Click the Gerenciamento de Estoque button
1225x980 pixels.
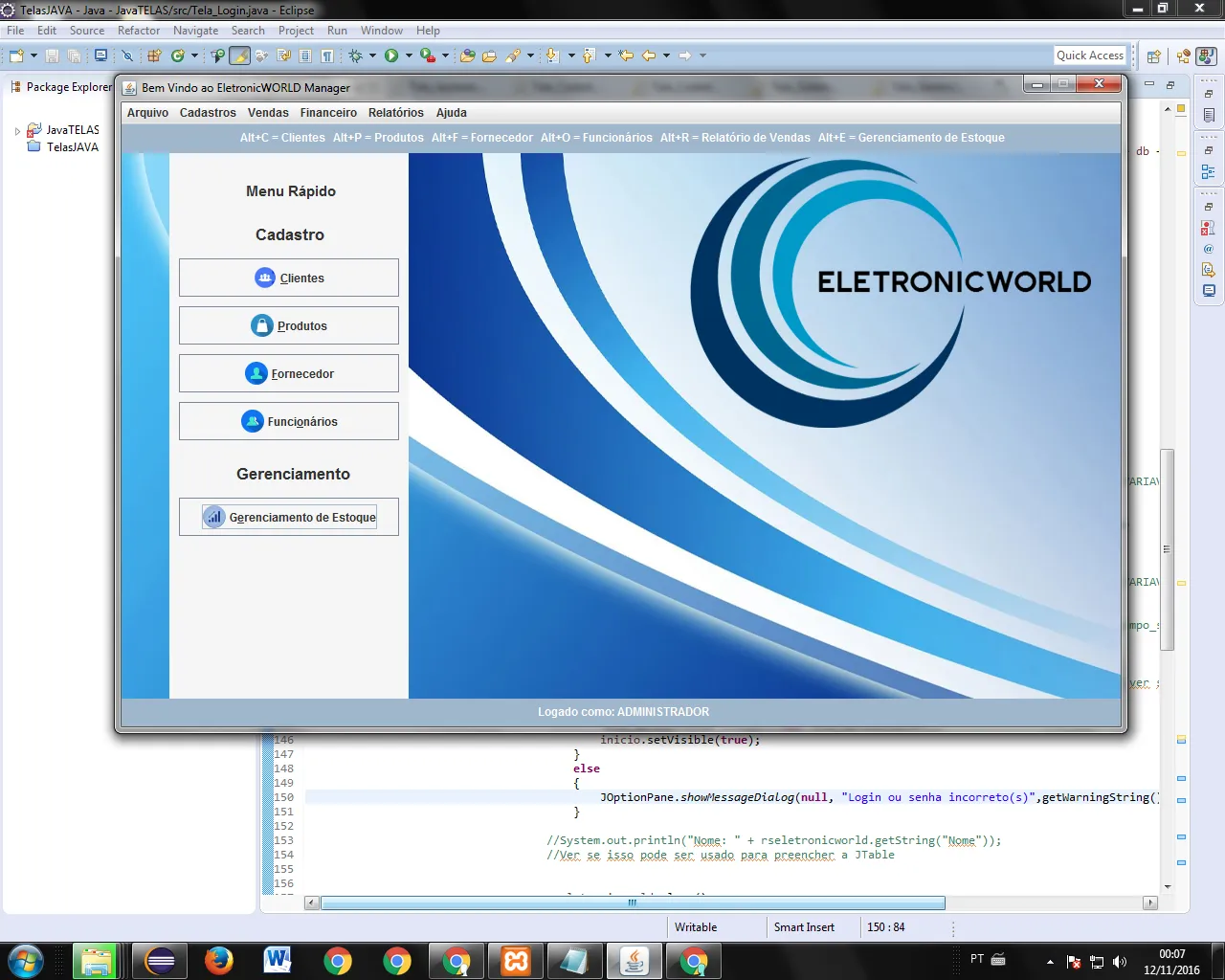pyautogui.click(x=289, y=517)
